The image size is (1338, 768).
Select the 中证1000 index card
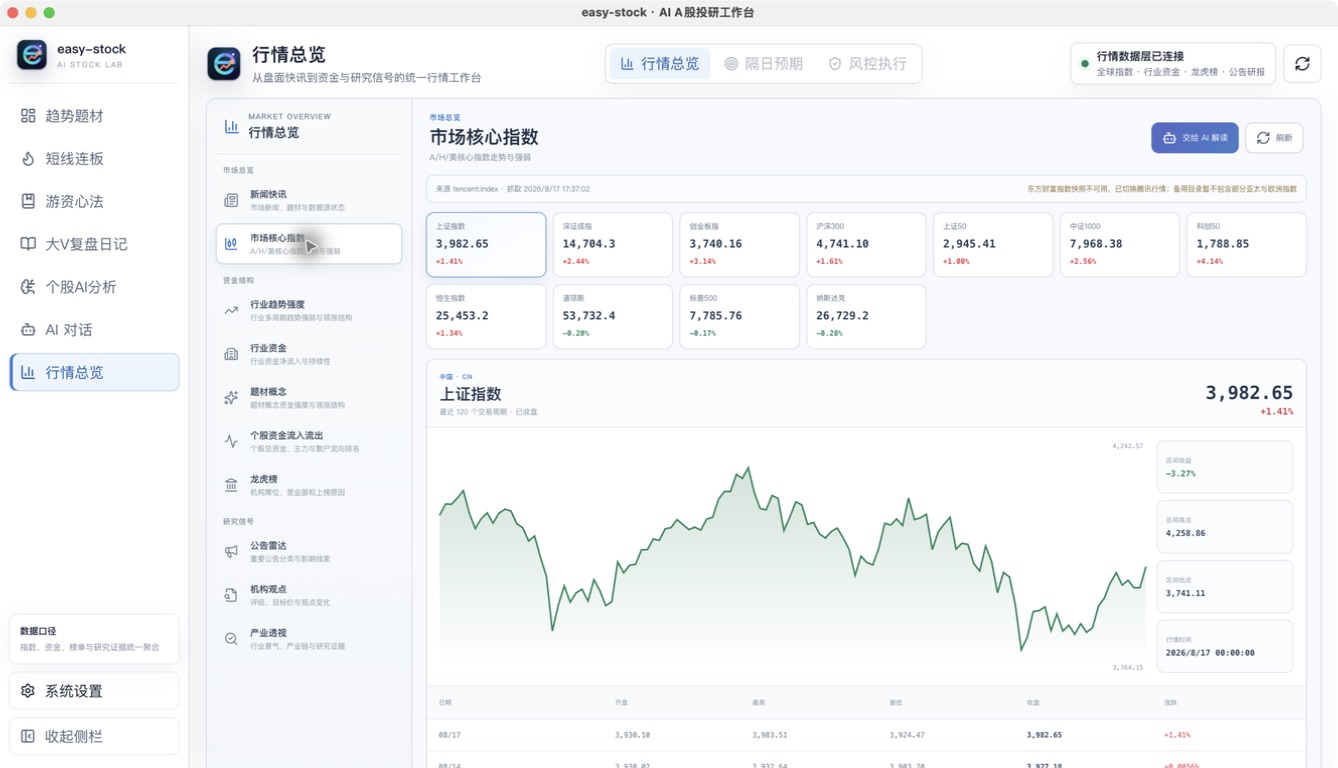coord(1120,244)
